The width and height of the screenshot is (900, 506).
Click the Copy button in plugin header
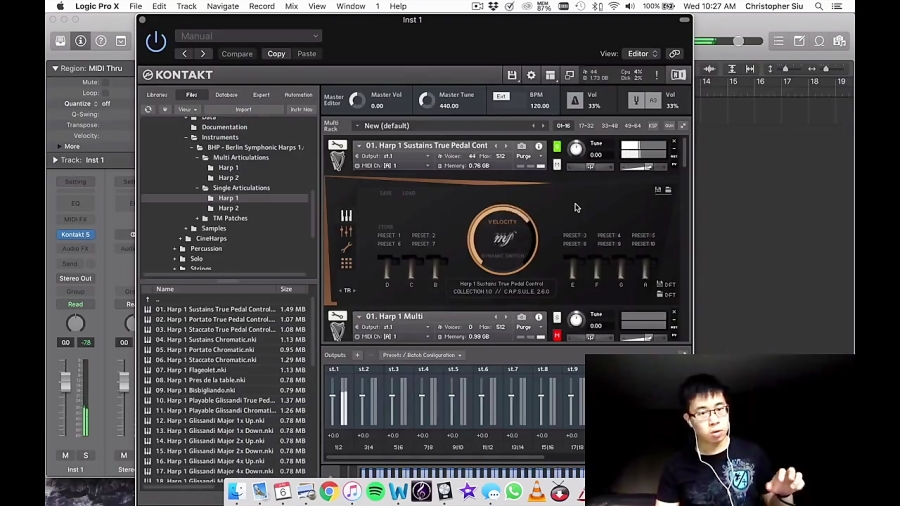(276, 54)
